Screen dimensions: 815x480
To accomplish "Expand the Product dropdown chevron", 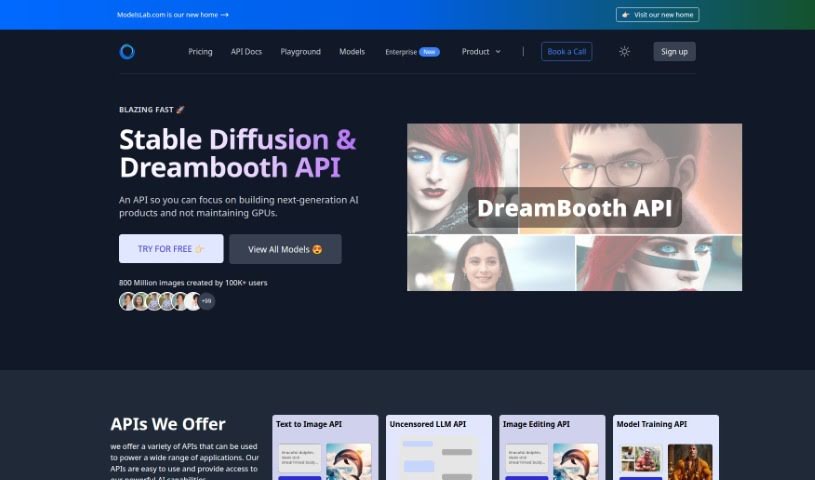I will click(498, 51).
